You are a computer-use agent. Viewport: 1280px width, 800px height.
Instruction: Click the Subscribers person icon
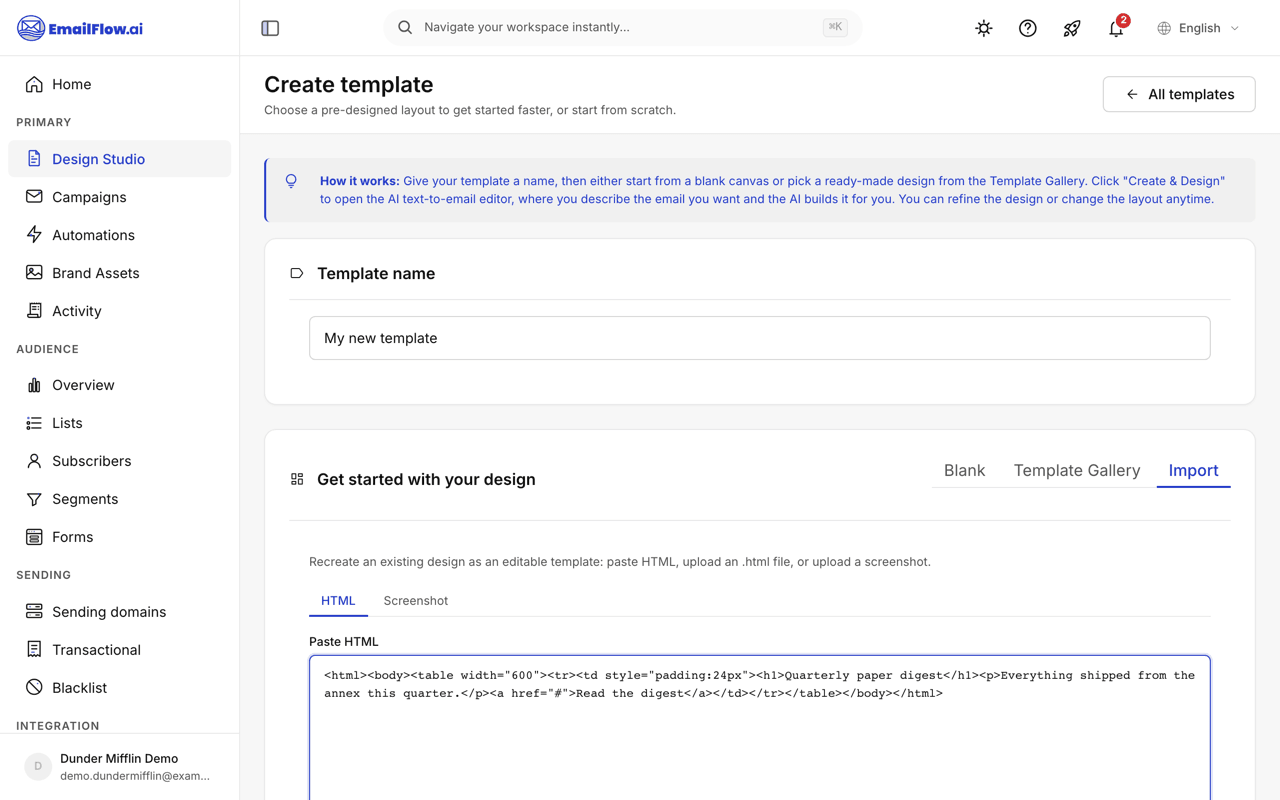point(34,461)
